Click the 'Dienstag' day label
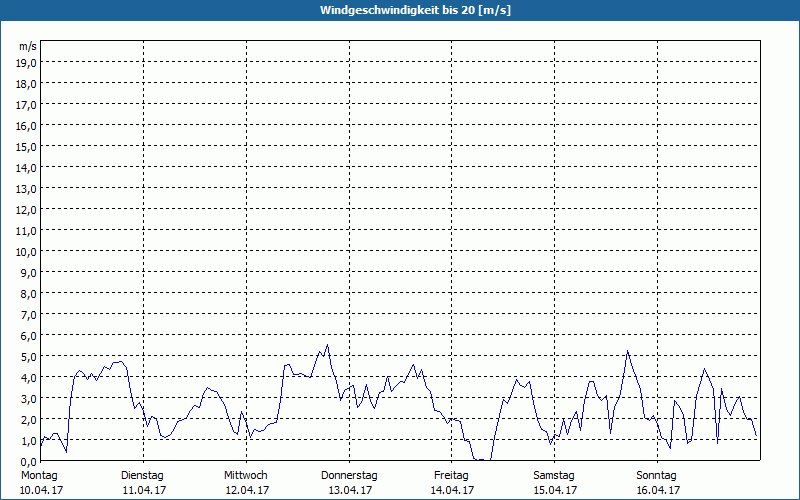Screen dimensions: 800x500 (x=142, y=476)
